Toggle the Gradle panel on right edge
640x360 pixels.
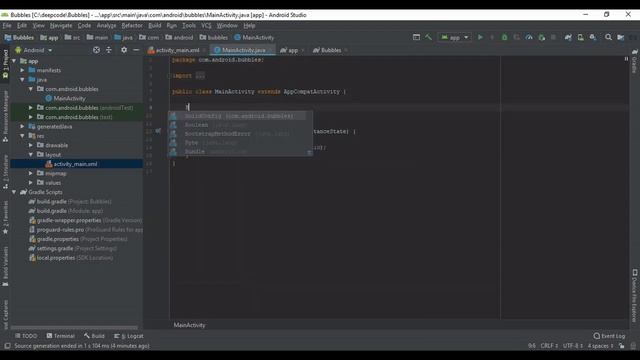[x=634, y=61]
